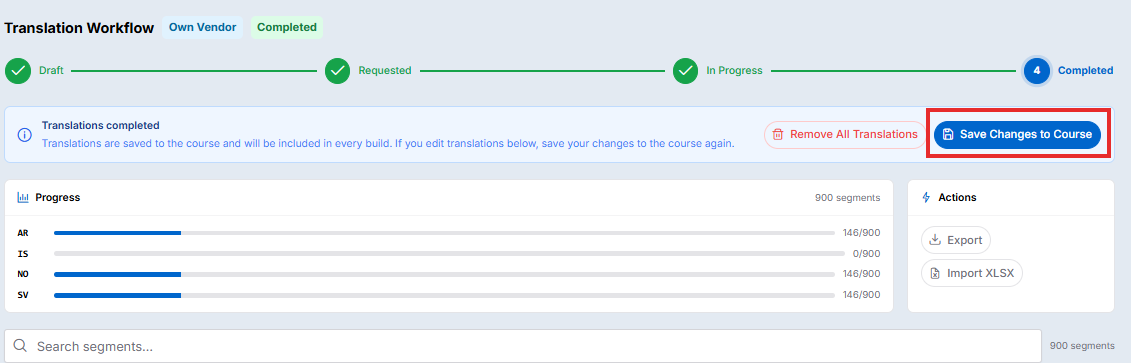Image resolution: width=1131 pixels, height=363 pixels.
Task: Click the AR language progress bar
Action: pyautogui.click(x=444, y=233)
